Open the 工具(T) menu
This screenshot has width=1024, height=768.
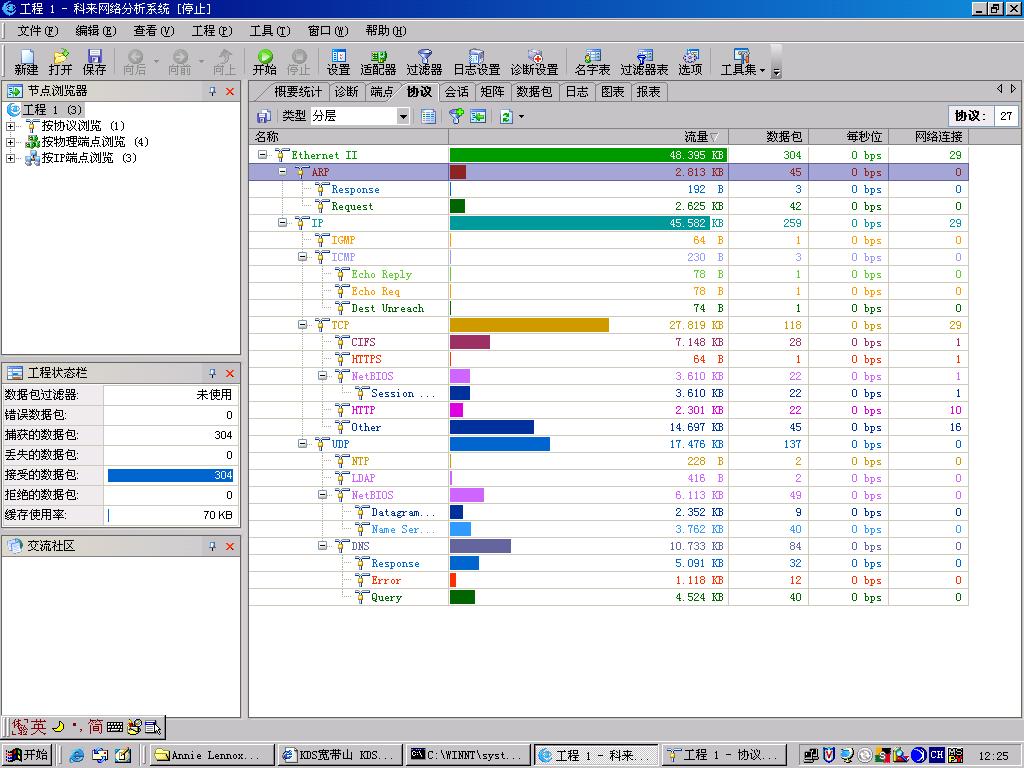coord(267,31)
